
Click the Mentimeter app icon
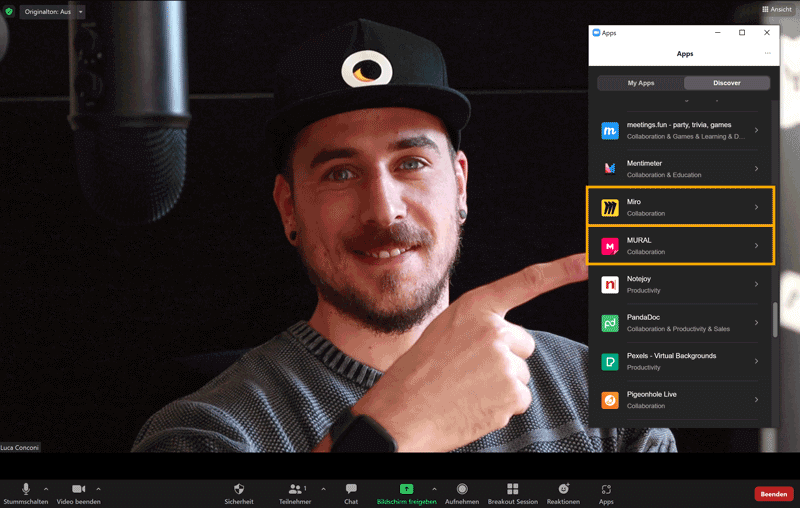610,169
